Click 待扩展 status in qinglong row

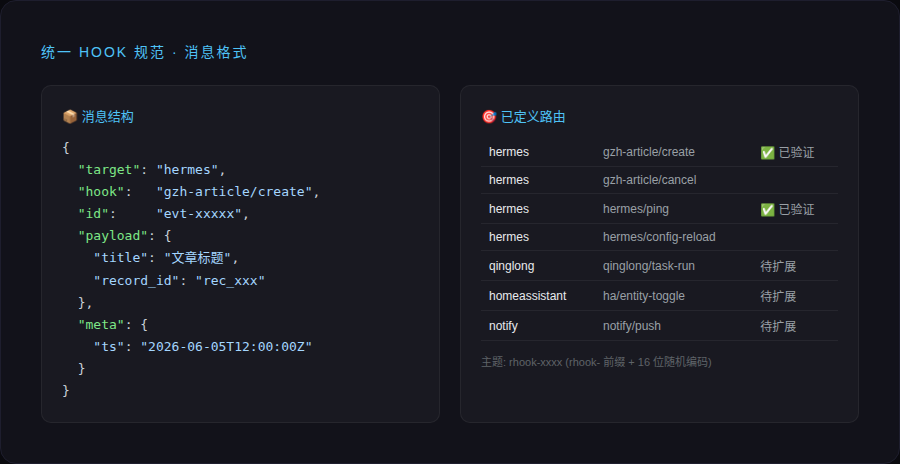pyautogui.click(x=778, y=266)
